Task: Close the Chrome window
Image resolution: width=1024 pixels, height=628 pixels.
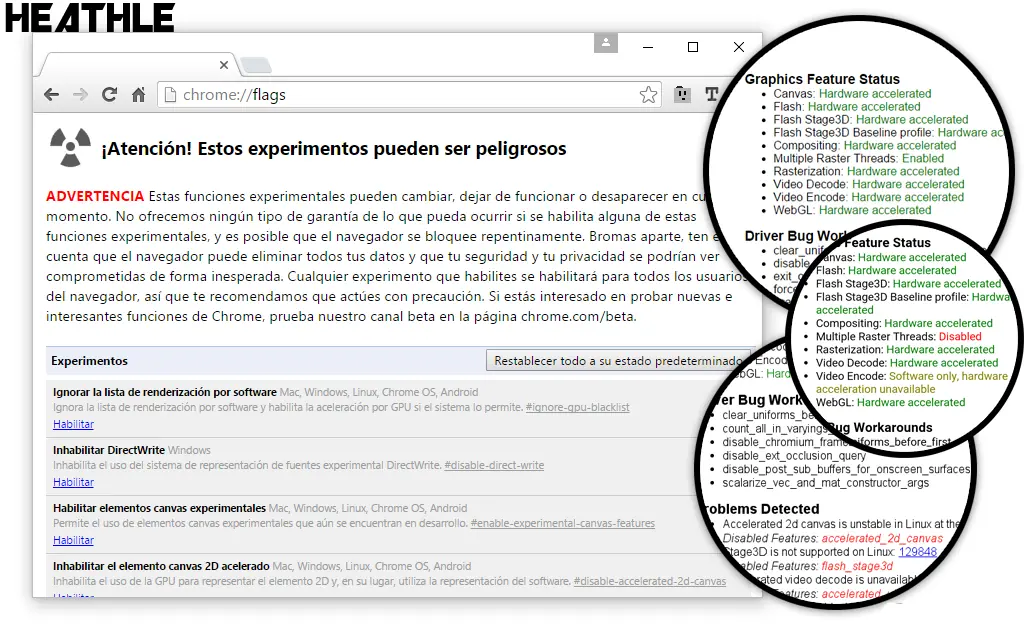Action: point(739,47)
